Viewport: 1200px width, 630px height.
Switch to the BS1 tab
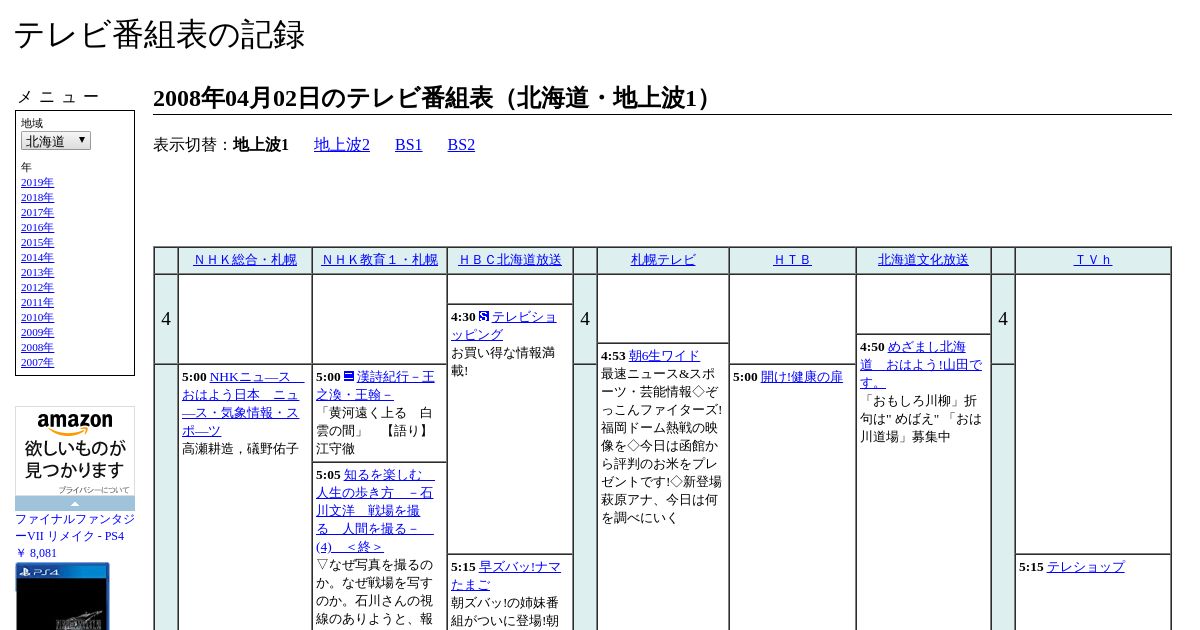point(409,145)
